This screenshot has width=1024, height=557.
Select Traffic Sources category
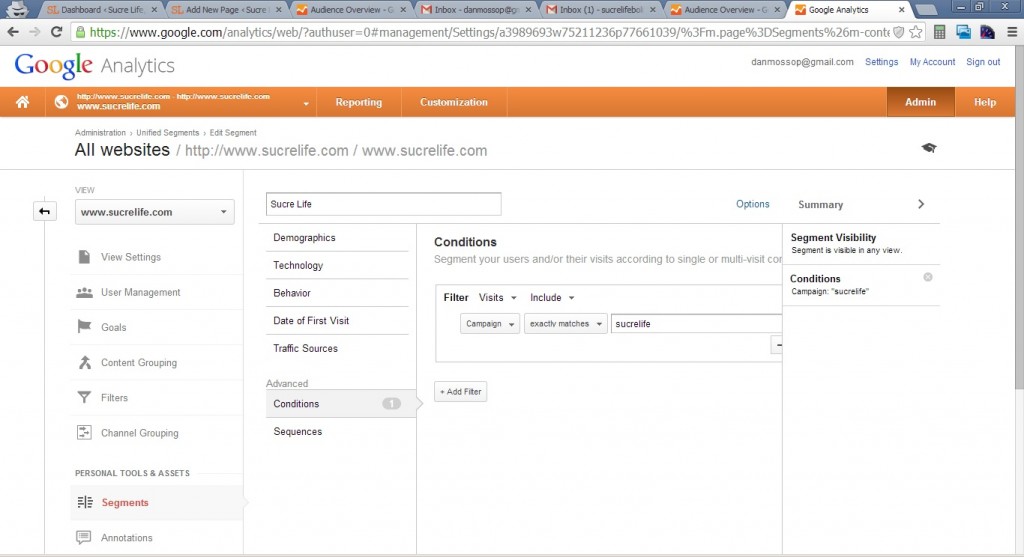(x=337, y=348)
